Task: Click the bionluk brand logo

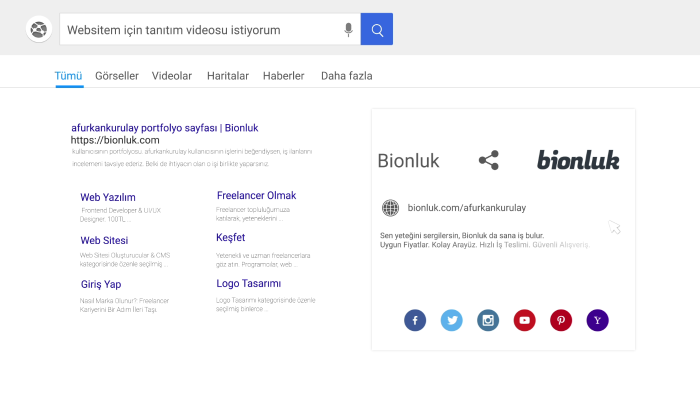Action: 578,160
